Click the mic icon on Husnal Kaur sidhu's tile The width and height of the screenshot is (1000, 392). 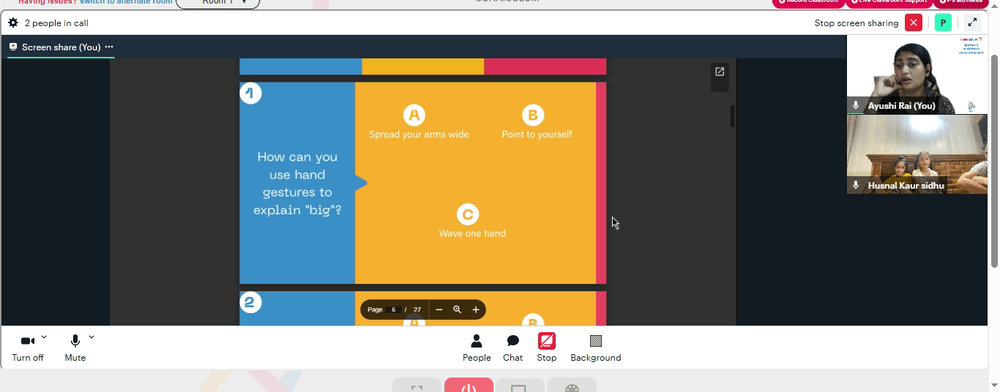click(856, 185)
